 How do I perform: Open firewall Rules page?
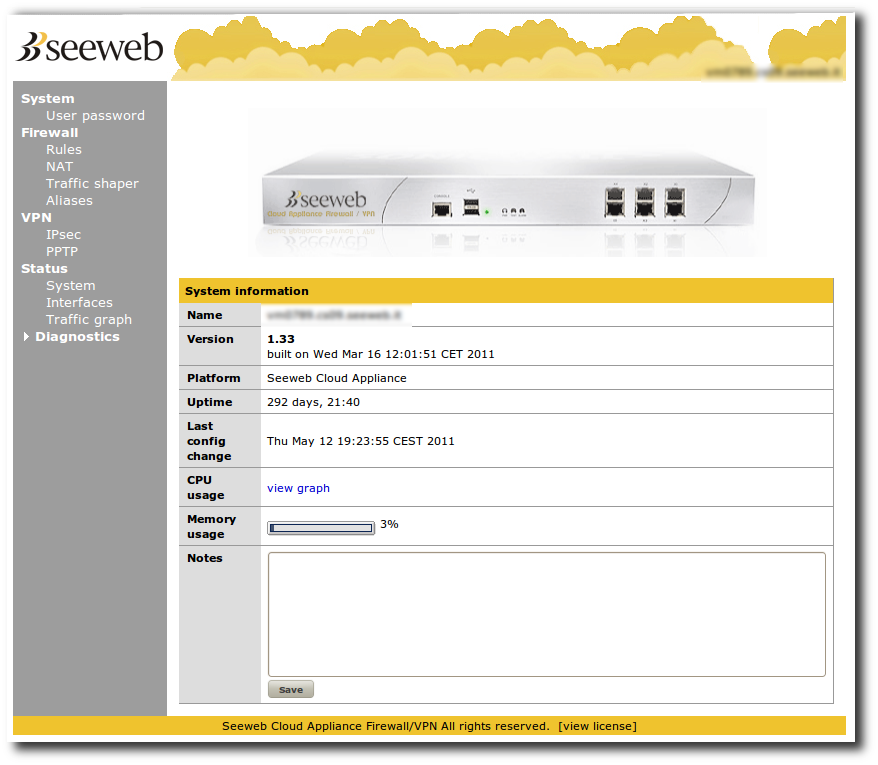coord(64,150)
